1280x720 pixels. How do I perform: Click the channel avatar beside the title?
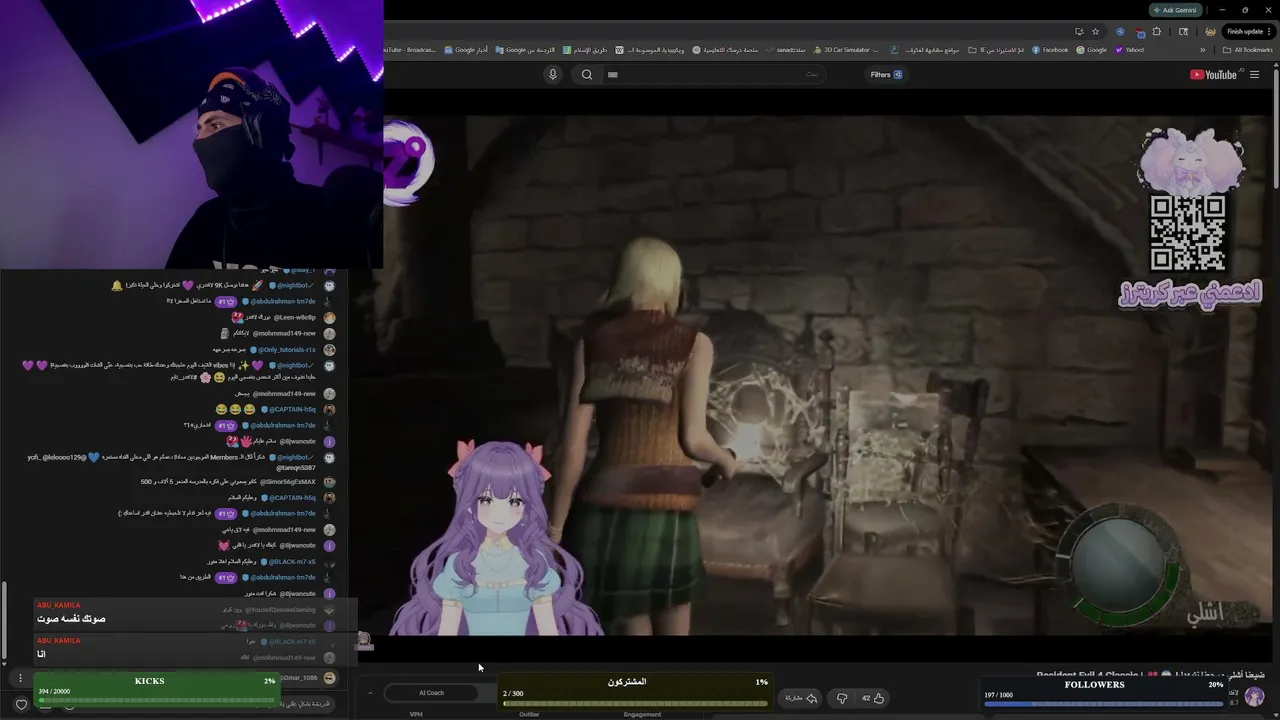tap(1254, 697)
